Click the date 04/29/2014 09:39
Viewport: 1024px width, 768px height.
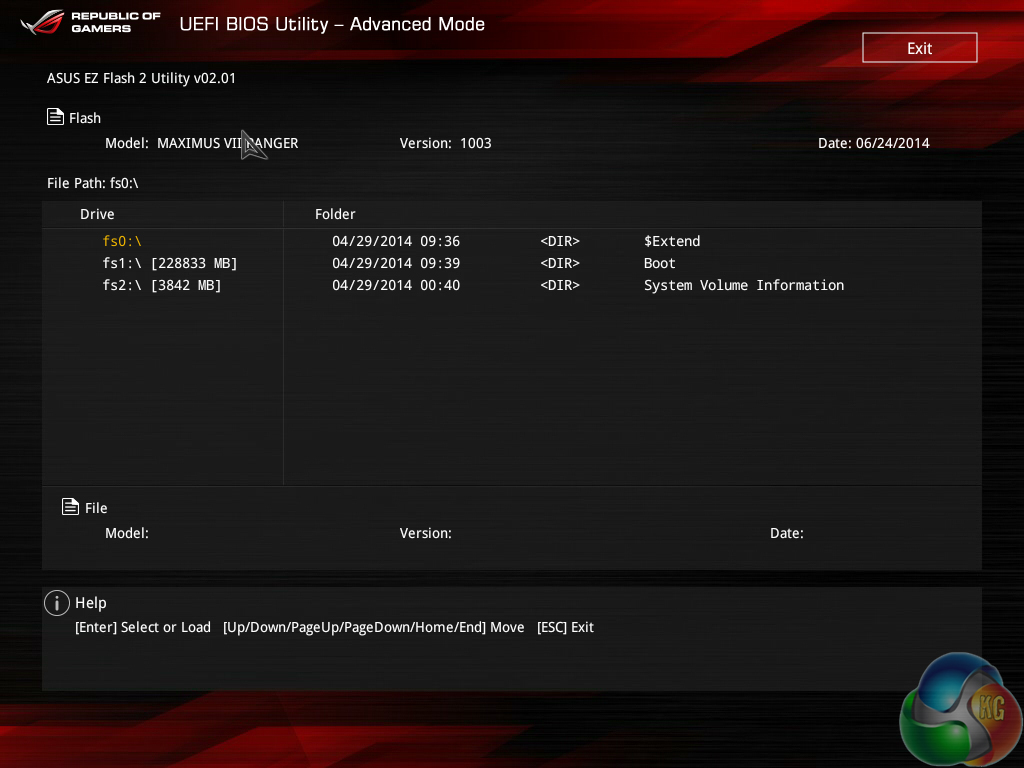pos(396,263)
